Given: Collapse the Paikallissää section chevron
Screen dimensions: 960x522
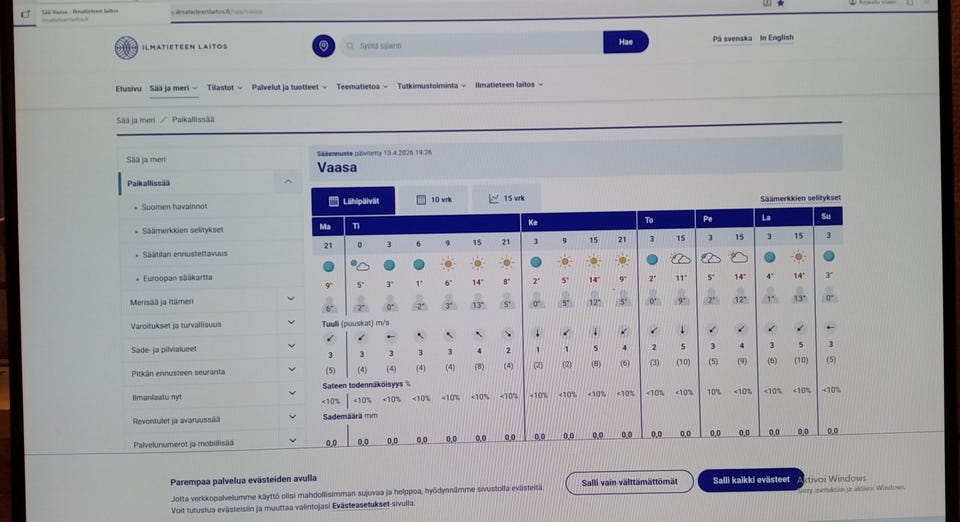Looking at the screenshot, I should (x=288, y=181).
